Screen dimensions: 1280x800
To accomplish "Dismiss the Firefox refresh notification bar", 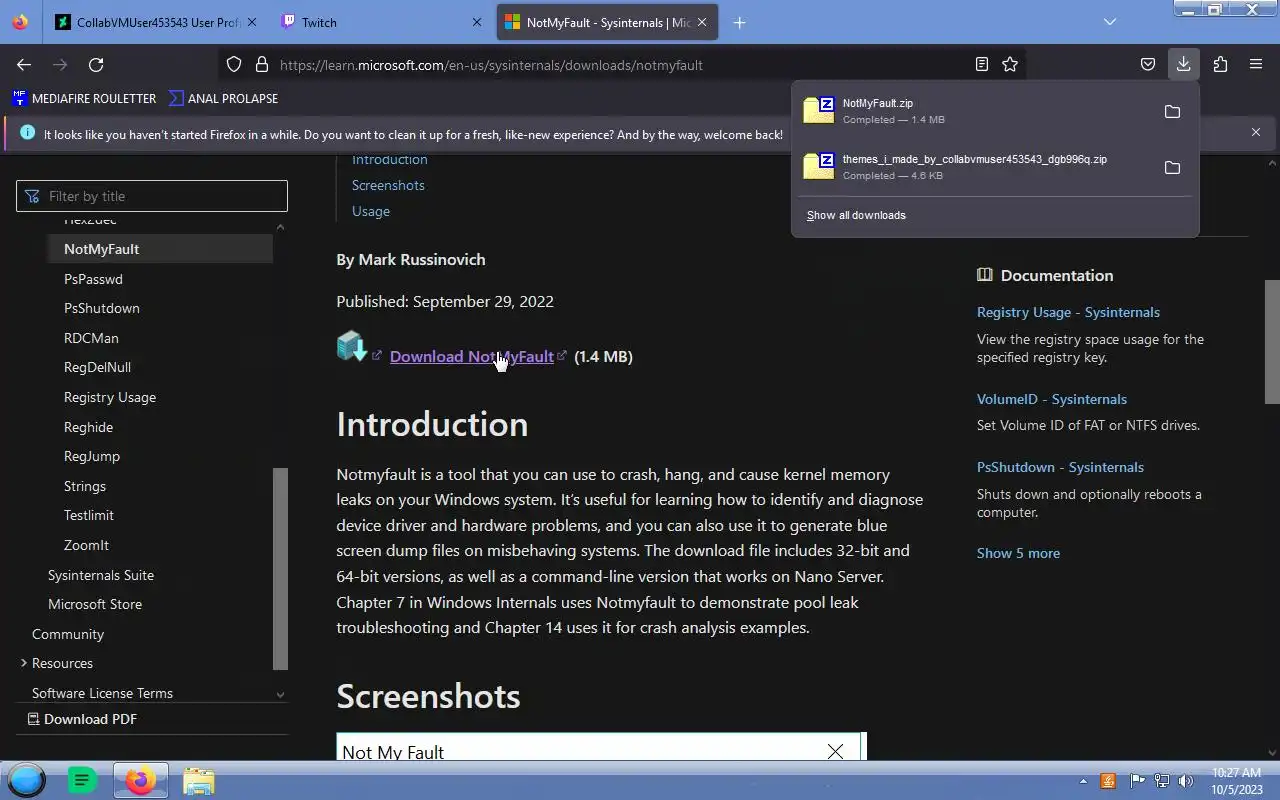I will click(x=1256, y=132).
